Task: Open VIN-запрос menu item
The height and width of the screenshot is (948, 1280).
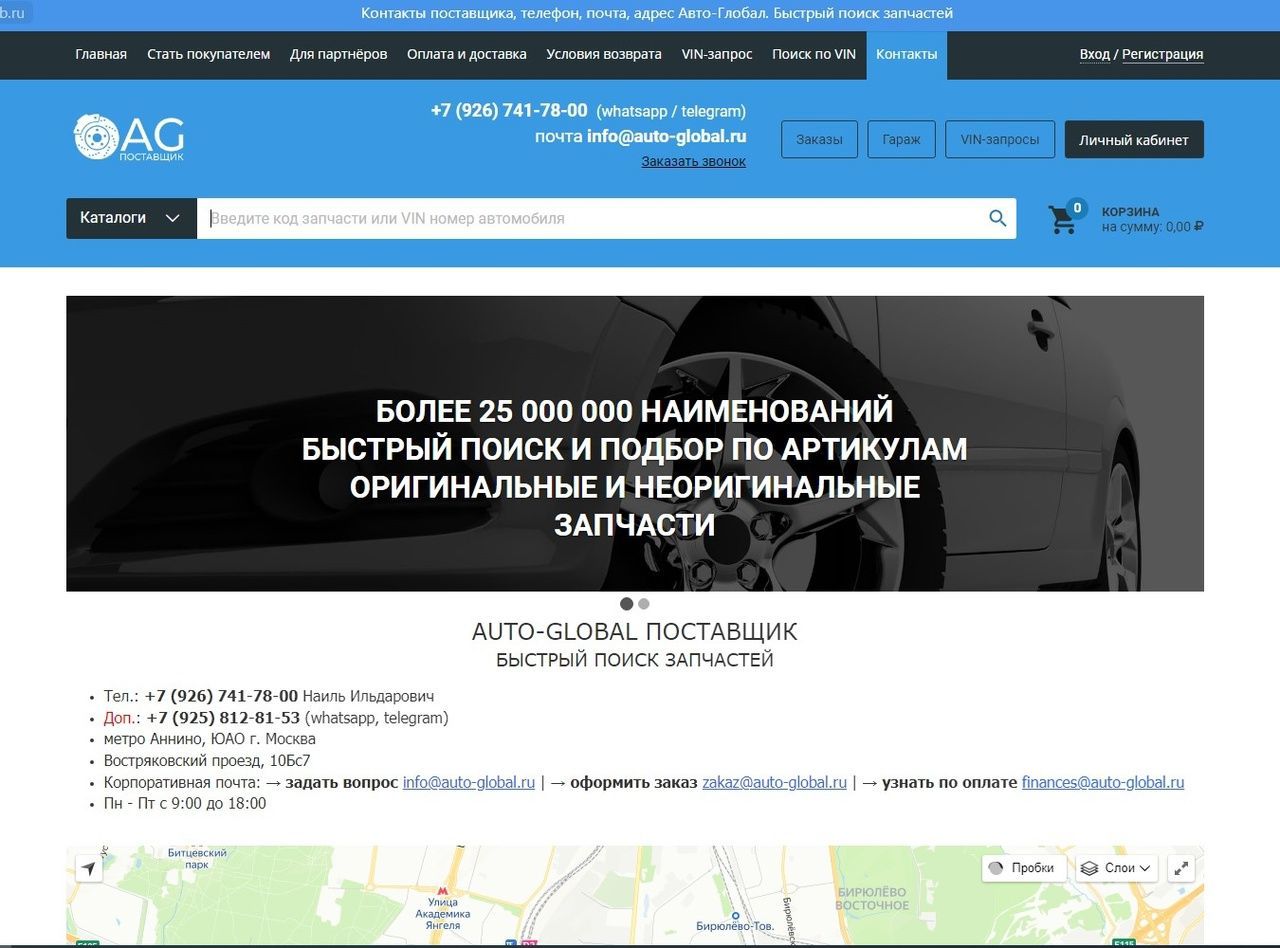Action: pyautogui.click(x=717, y=54)
